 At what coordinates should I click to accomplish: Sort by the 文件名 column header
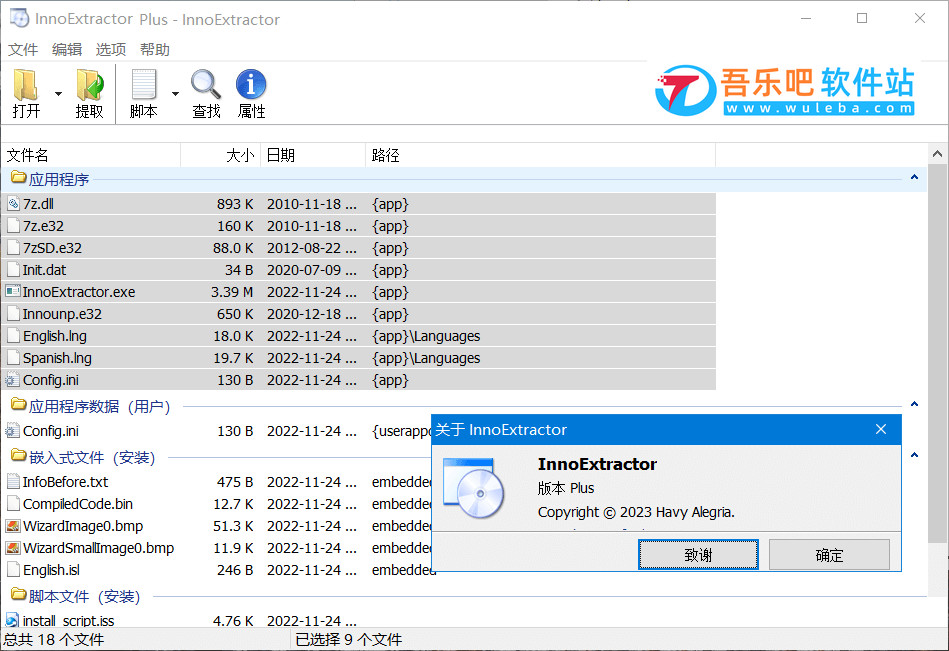tap(91, 155)
